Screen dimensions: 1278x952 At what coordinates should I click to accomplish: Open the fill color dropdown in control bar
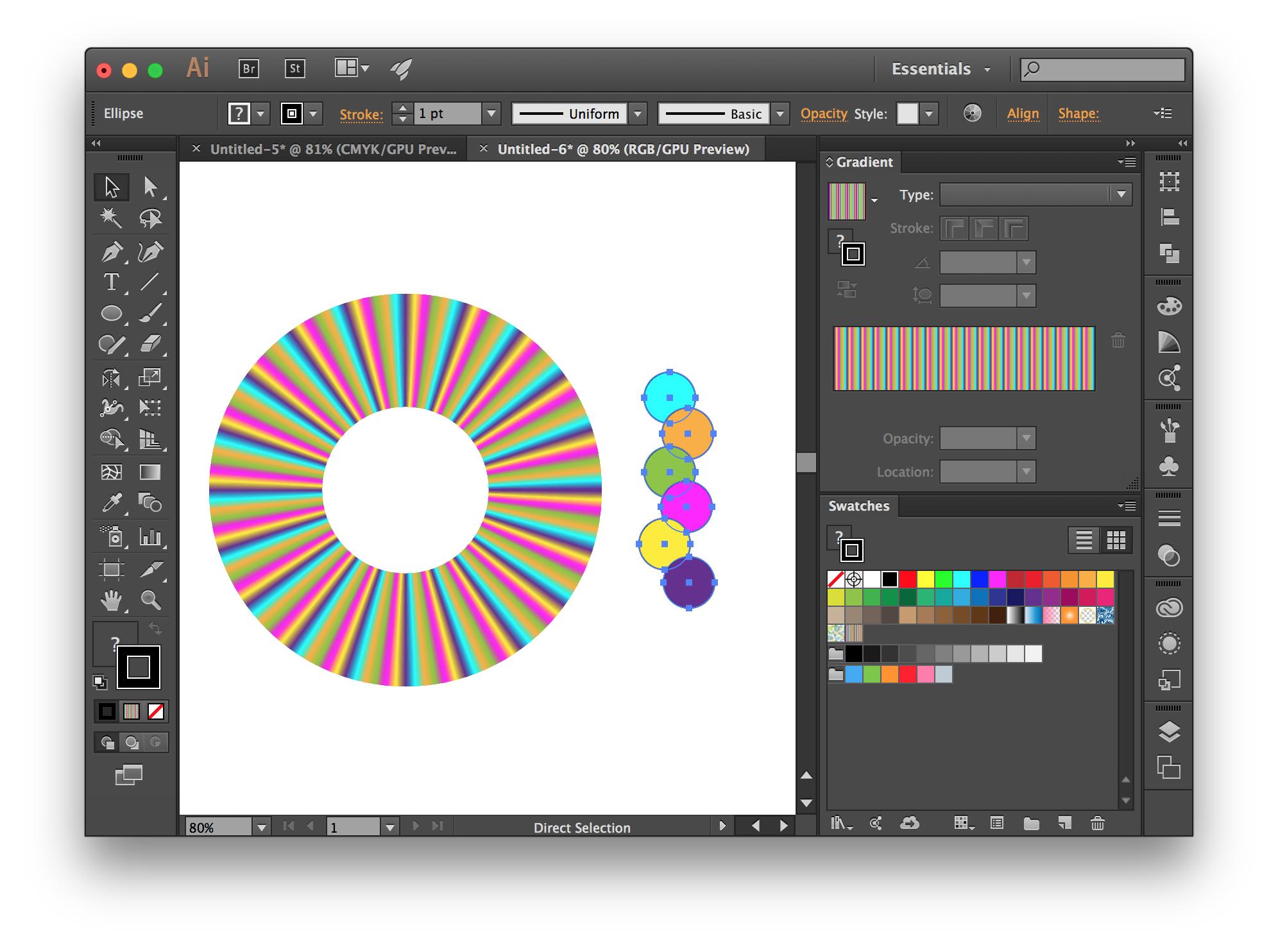[260, 114]
